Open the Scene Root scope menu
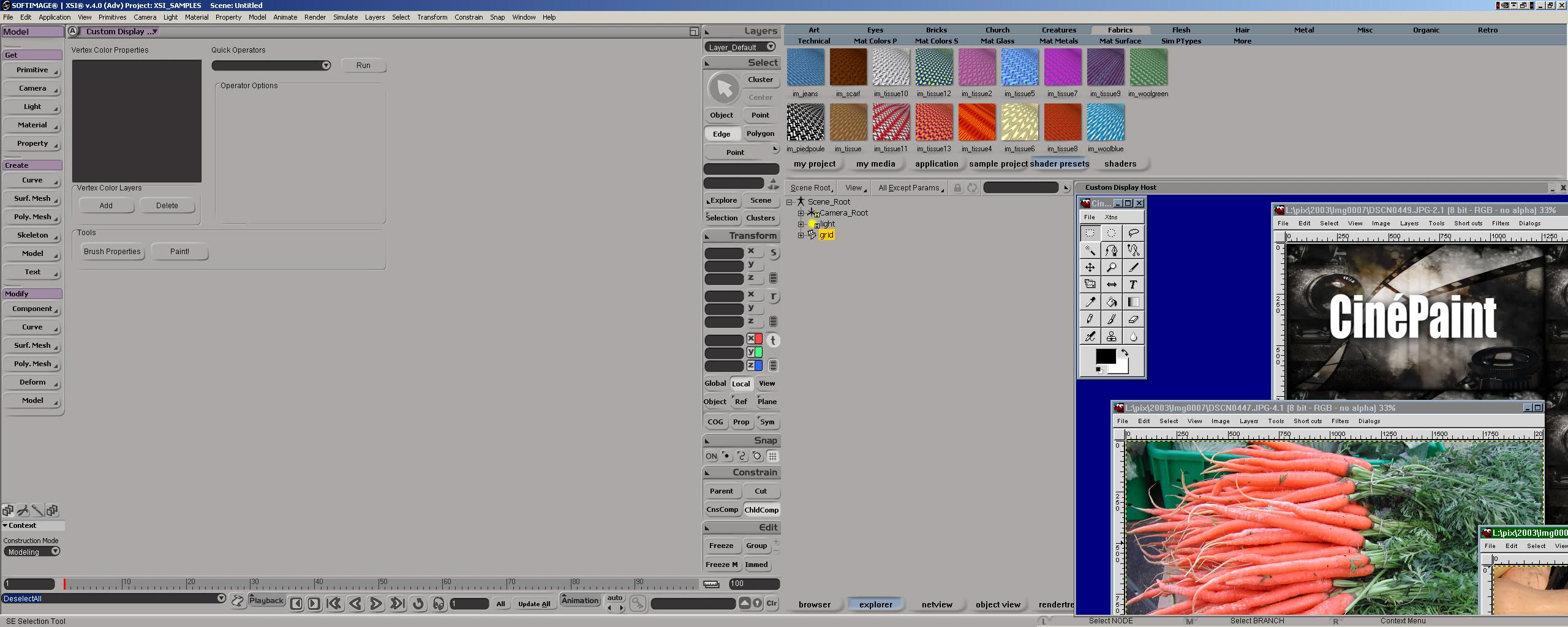1568x627 pixels. click(x=811, y=188)
